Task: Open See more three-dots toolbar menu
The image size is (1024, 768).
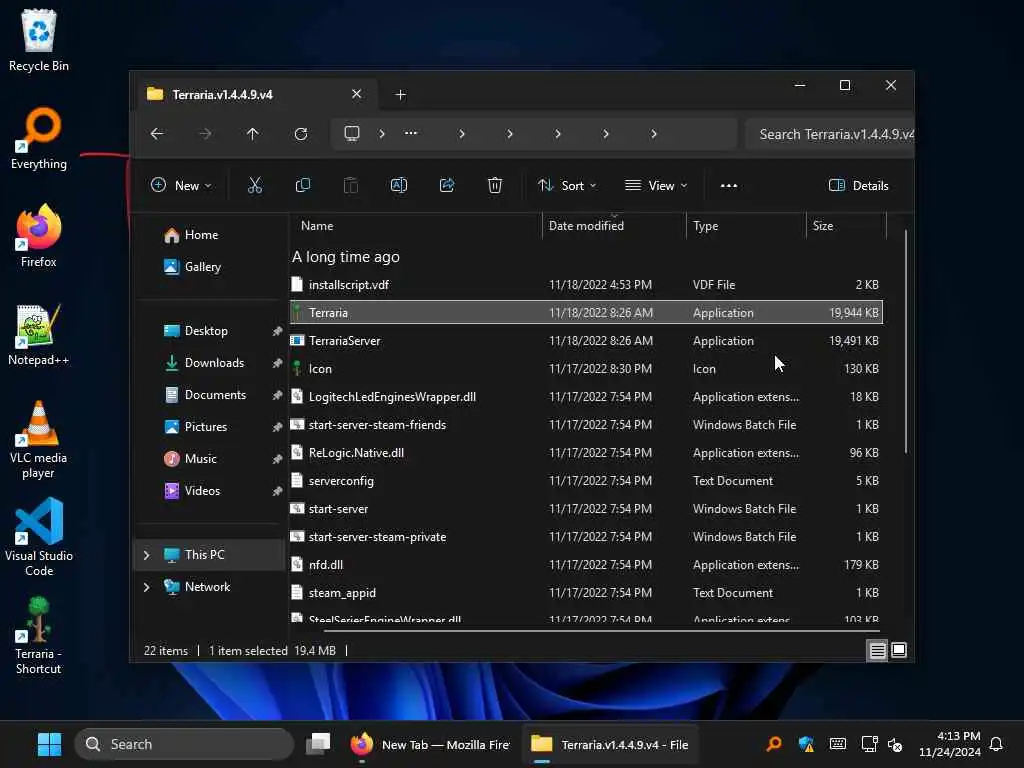Action: coord(729,185)
